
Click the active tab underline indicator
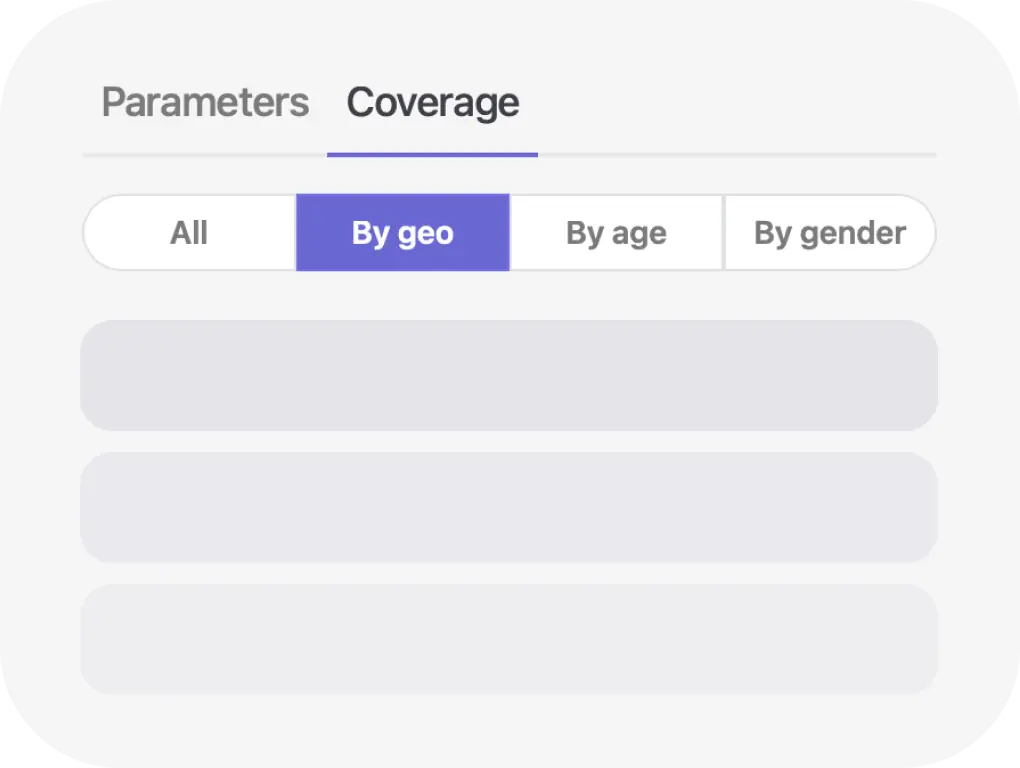tap(432, 152)
